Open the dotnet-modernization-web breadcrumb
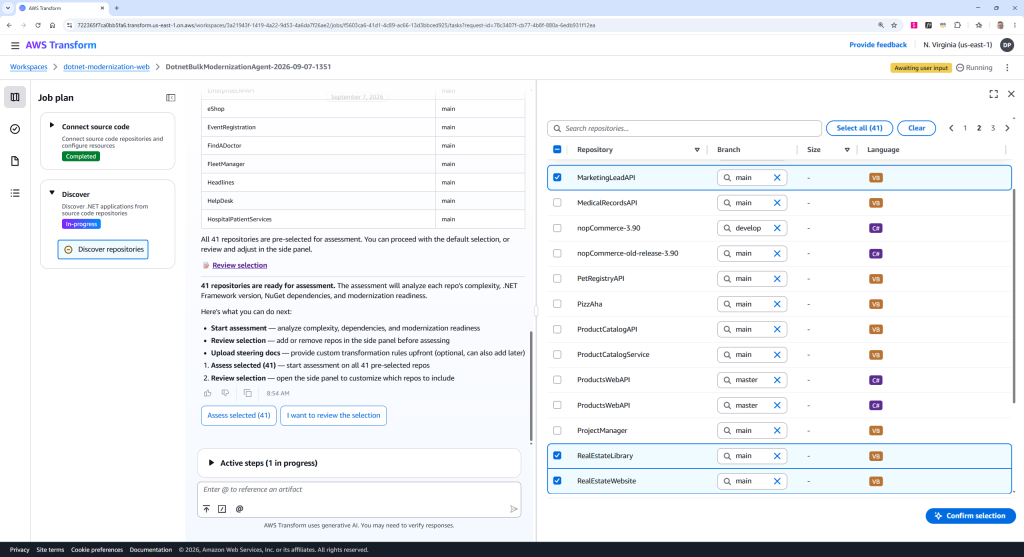The width and height of the screenshot is (1024, 557). (x=106, y=67)
